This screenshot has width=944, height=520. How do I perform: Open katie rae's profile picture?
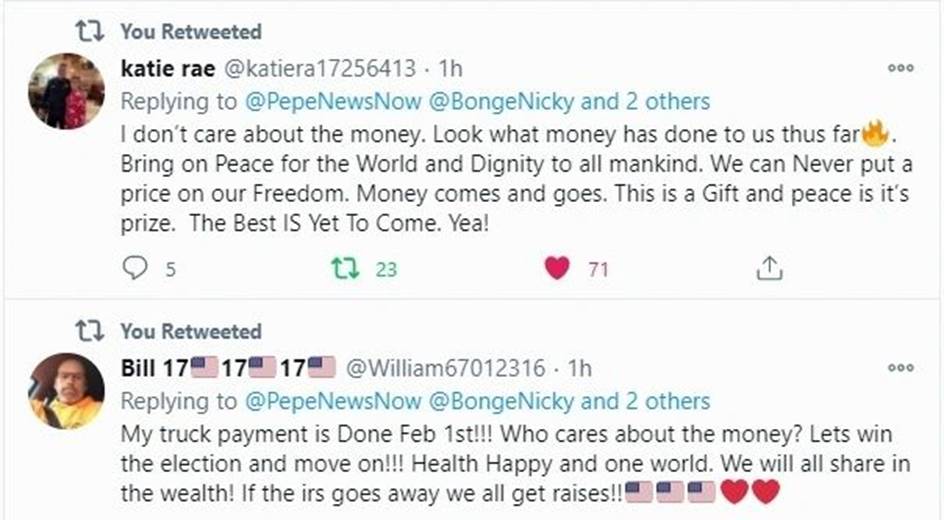[66, 91]
